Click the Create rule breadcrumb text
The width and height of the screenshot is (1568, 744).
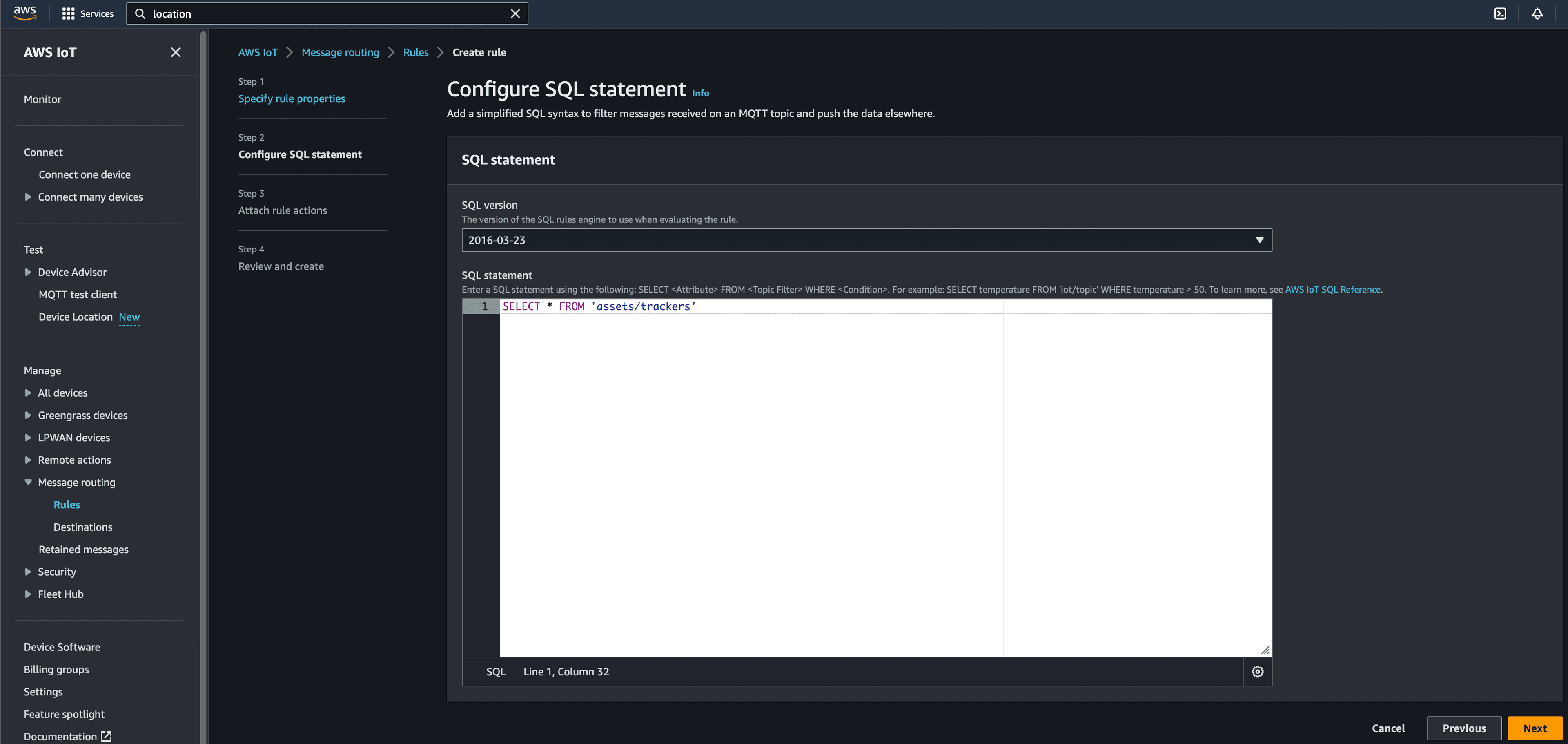point(479,52)
